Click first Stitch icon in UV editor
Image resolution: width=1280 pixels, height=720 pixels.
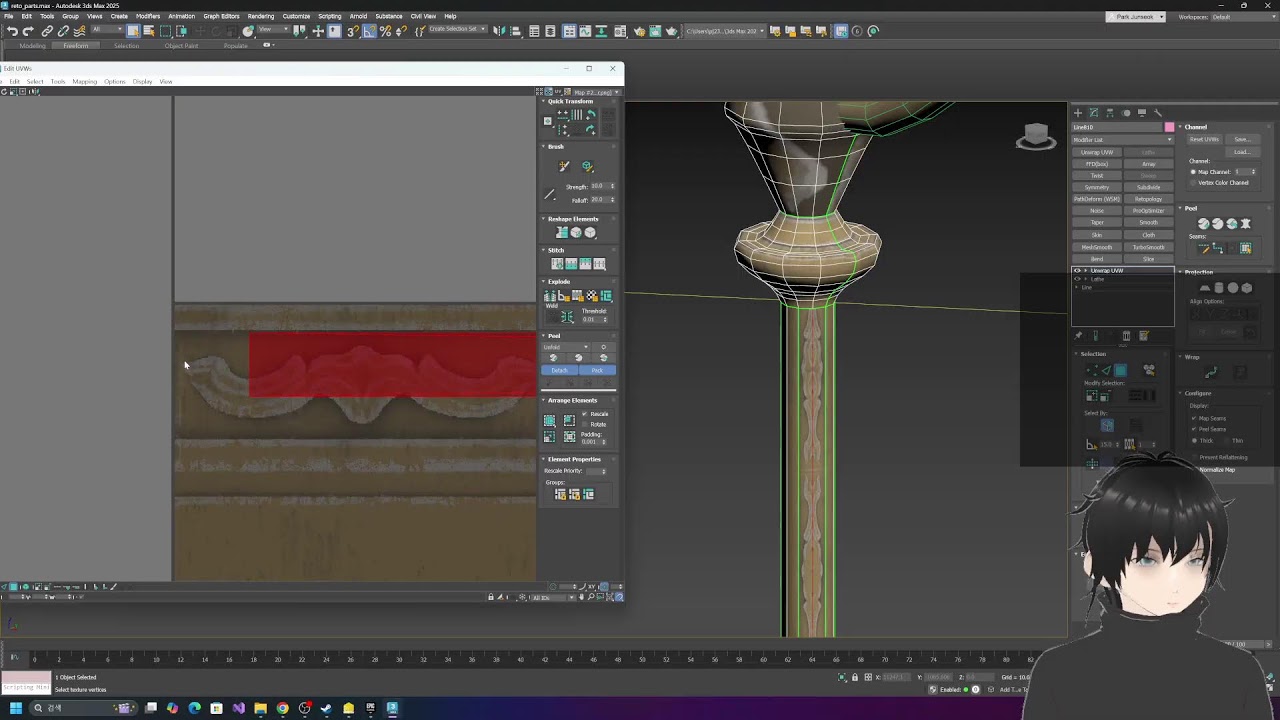tap(557, 264)
